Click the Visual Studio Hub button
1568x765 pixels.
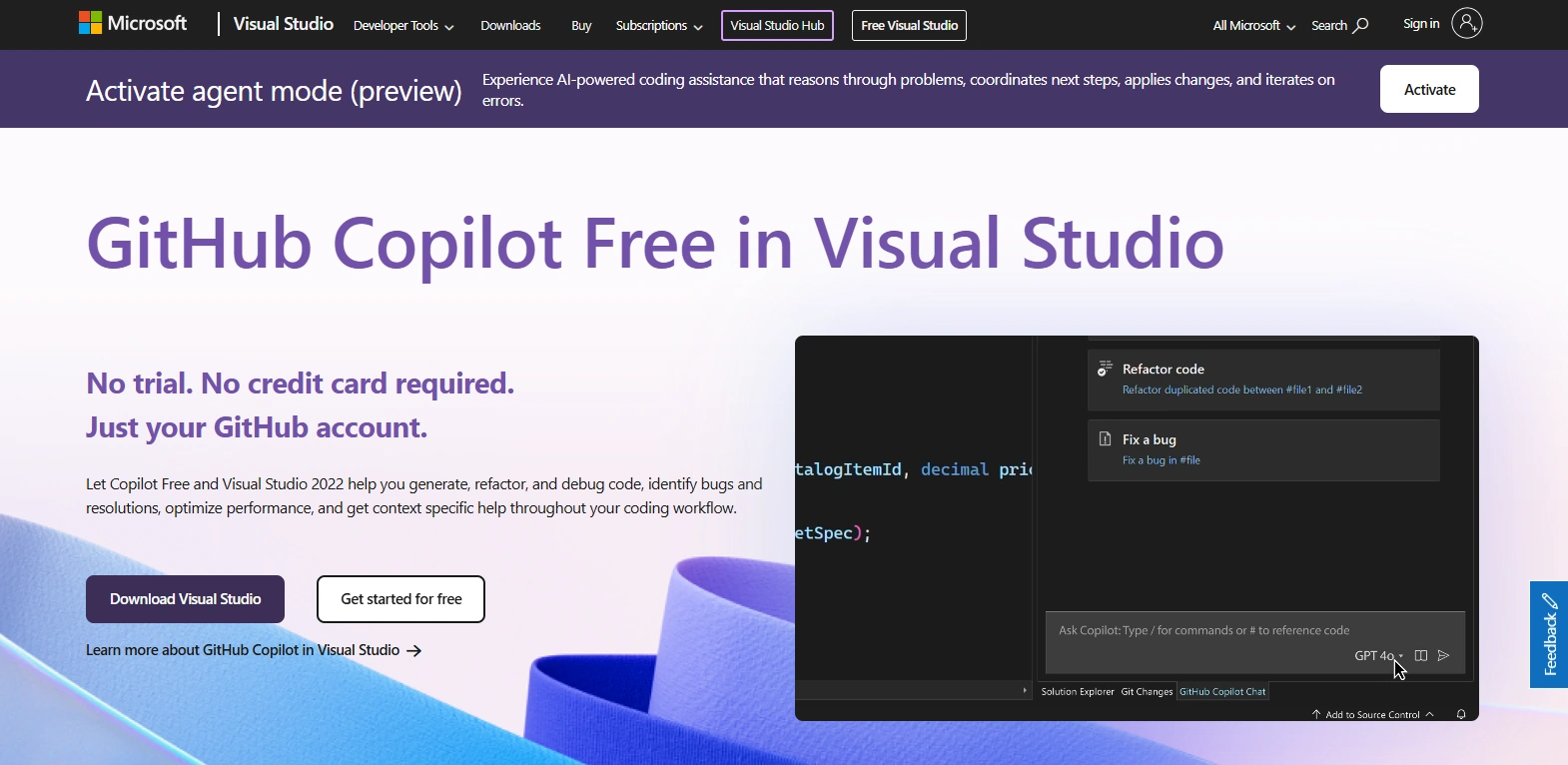coord(777,25)
